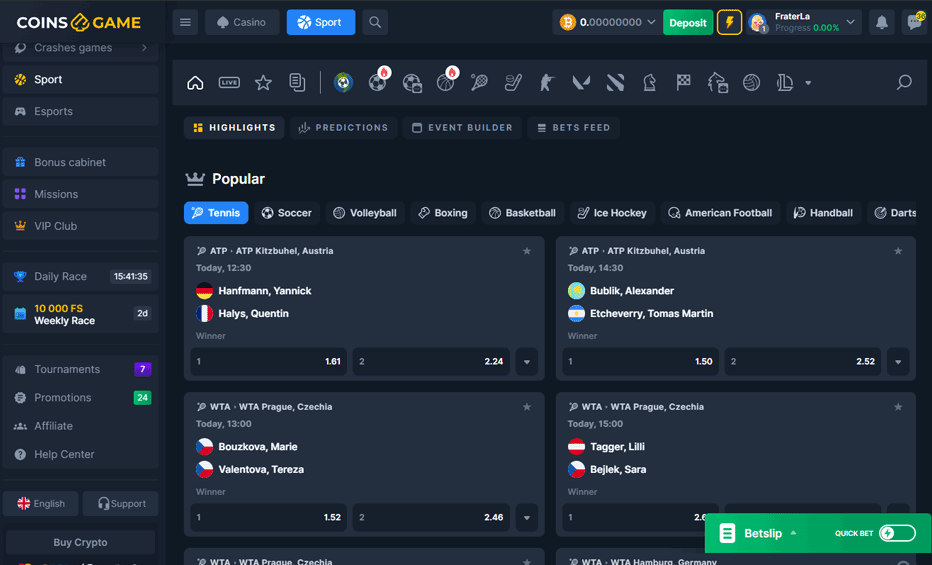This screenshot has height=565, width=932.
Task: Favorite the Tagger vs Bejlek match
Action: coord(898,407)
